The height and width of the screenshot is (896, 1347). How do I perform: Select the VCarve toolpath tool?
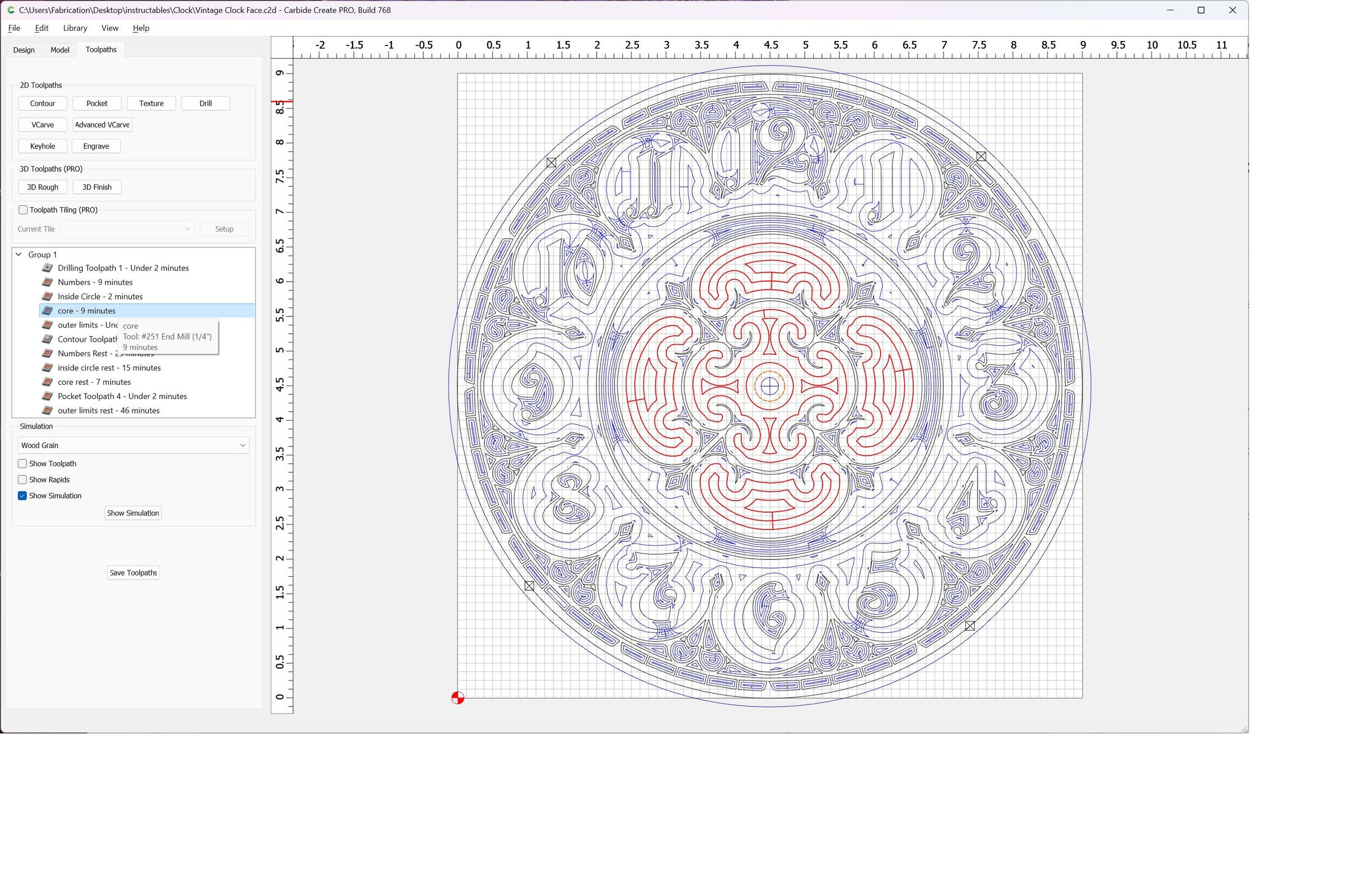coord(42,124)
